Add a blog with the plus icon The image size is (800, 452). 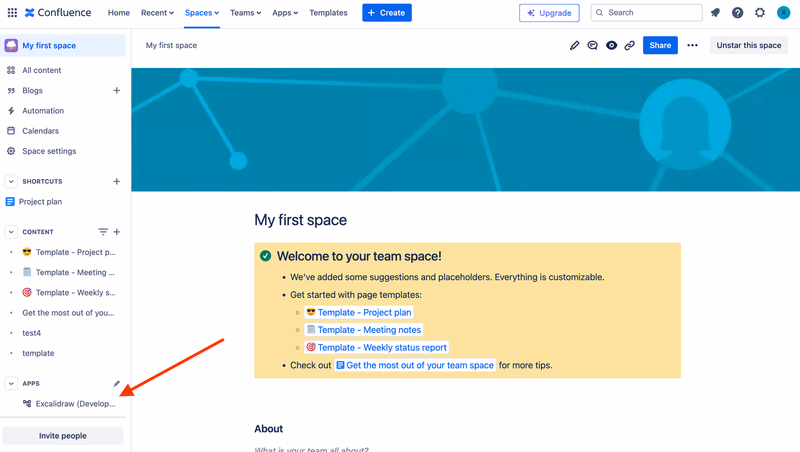[117, 90]
